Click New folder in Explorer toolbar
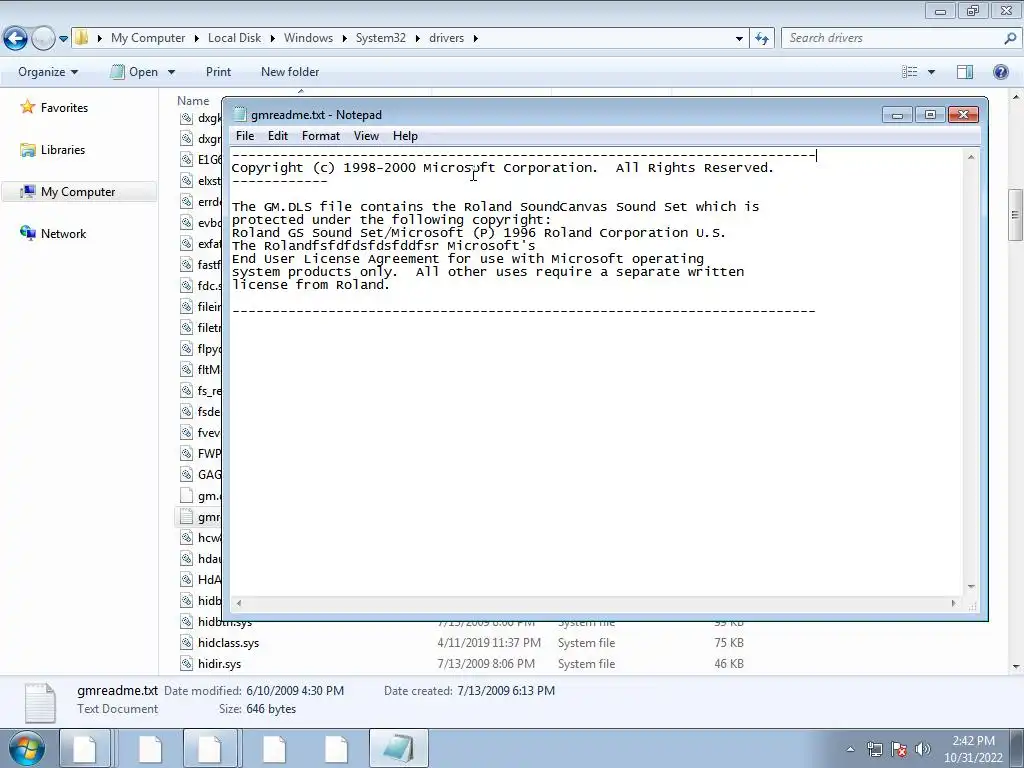Viewport: 1024px width, 768px height. pyautogui.click(x=290, y=72)
